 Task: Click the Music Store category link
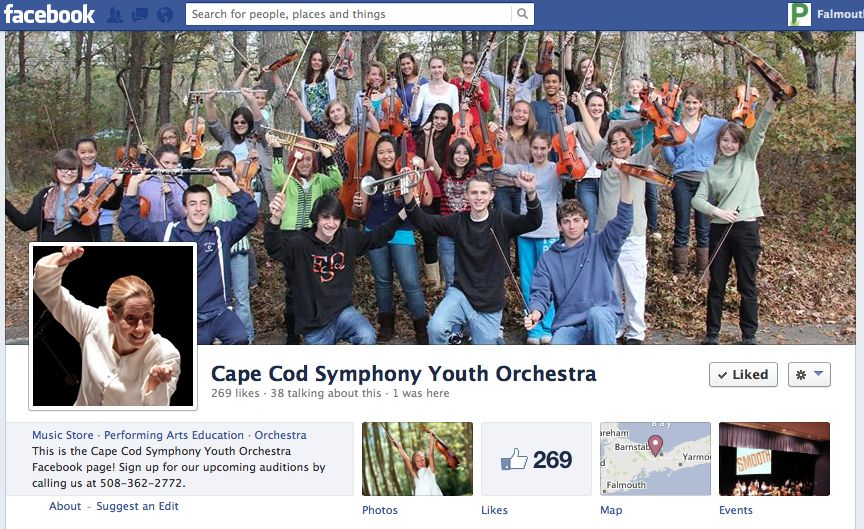63,435
